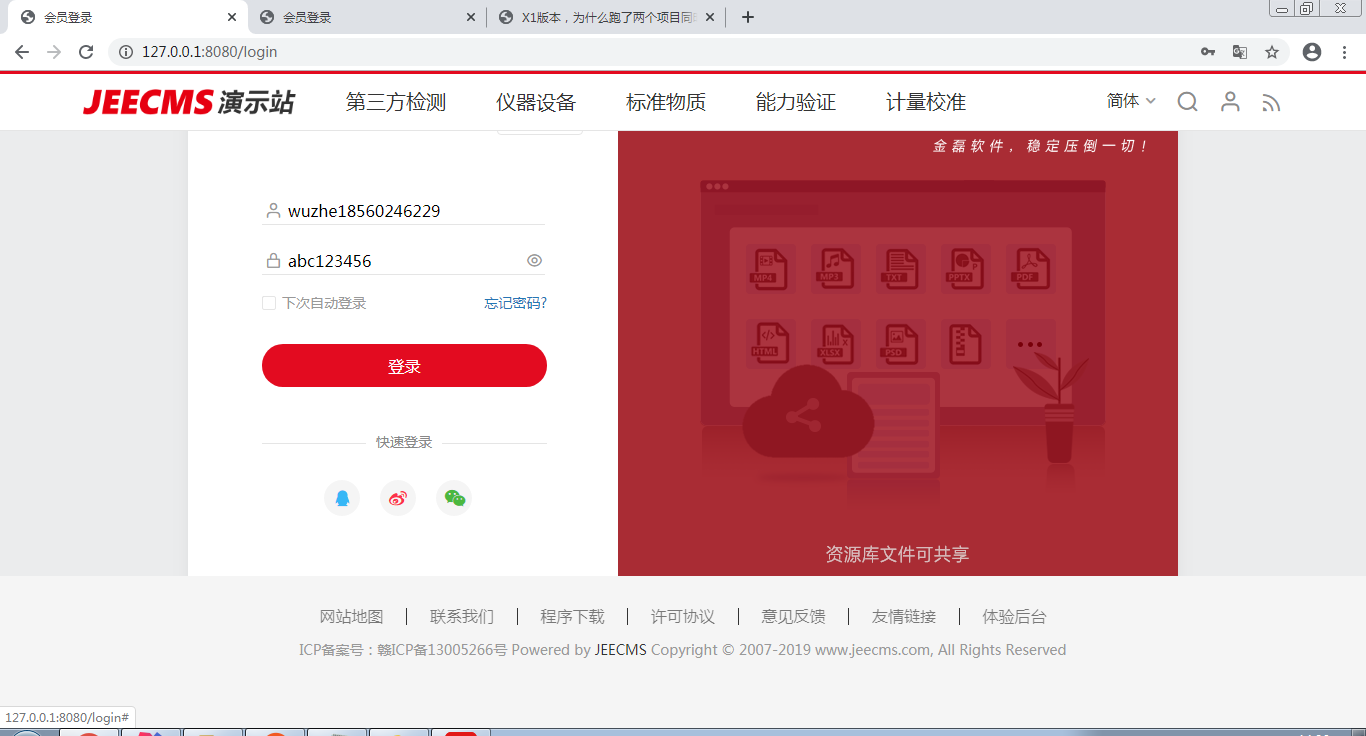Tick the 下次自动登录 checkbox
Screen dimensions: 1366x736
(x=269, y=303)
